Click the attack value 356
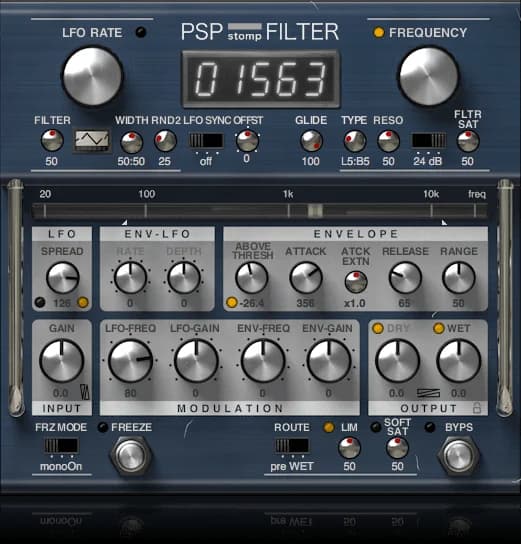The image size is (521, 544). [x=305, y=303]
